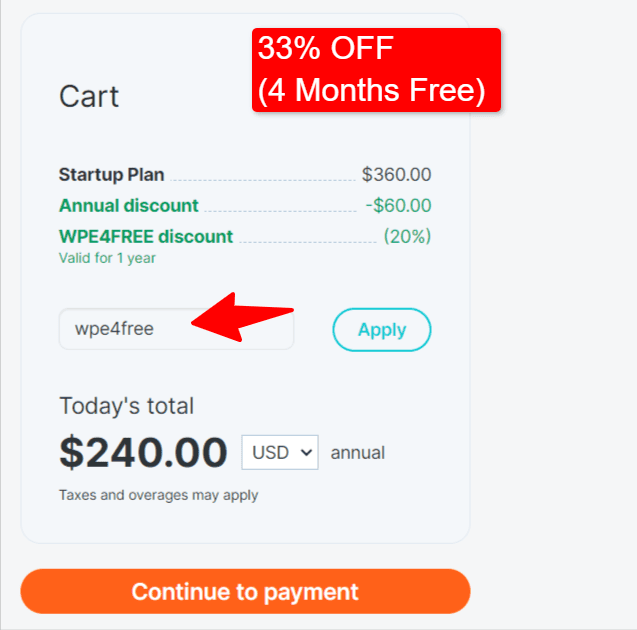Click the Today's total label
Screen dimensions: 637x630
(127, 406)
